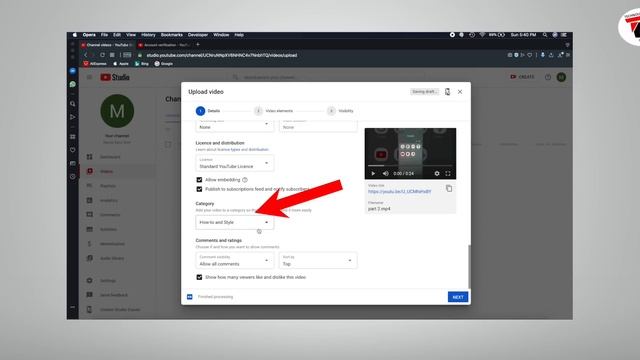The height and width of the screenshot is (360, 640).
Task: Copy the video link with copy icon
Action: pos(449,188)
